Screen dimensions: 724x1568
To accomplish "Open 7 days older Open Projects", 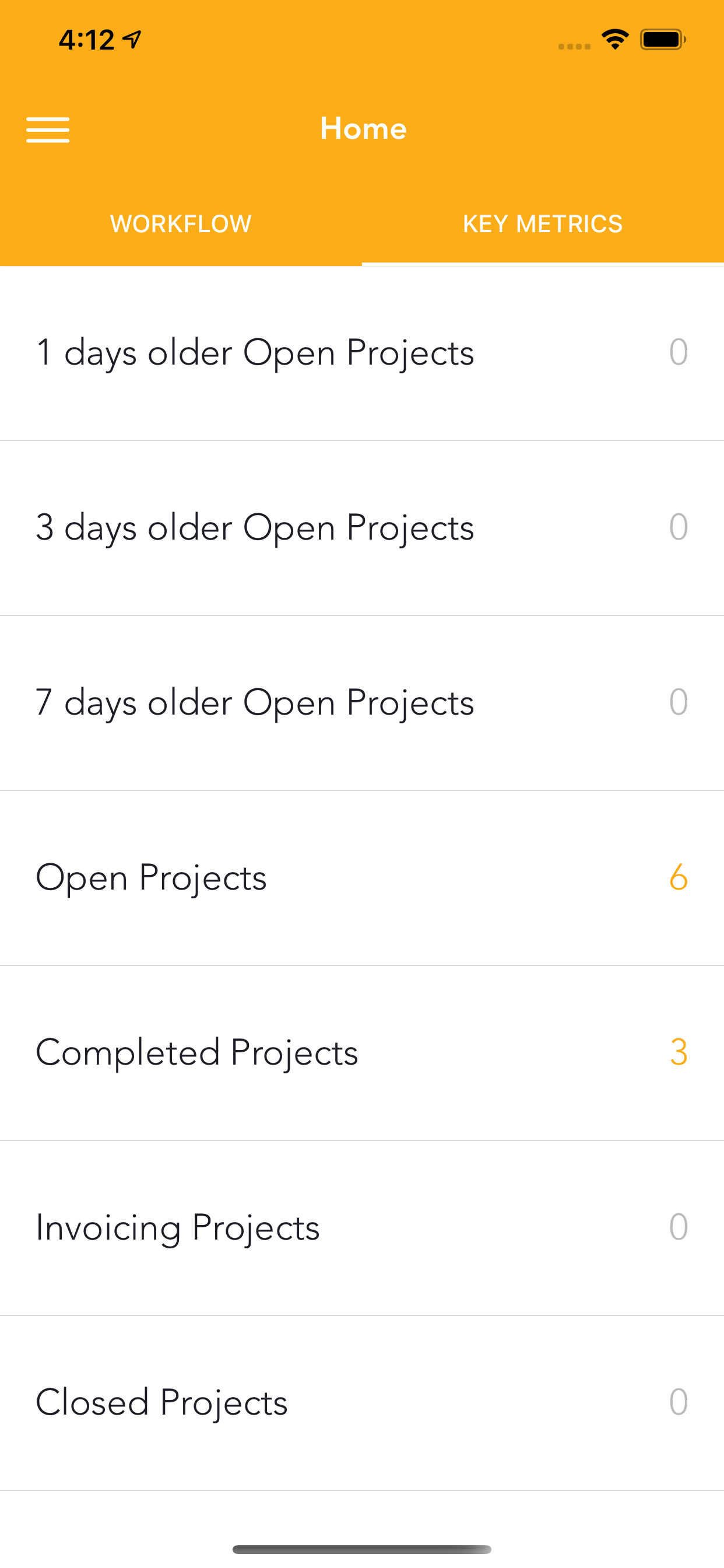I will point(362,703).
